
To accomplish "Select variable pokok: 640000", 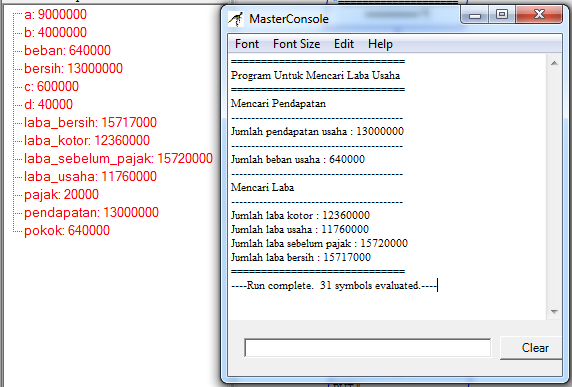I will pyautogui.click(x=67, y=231).
